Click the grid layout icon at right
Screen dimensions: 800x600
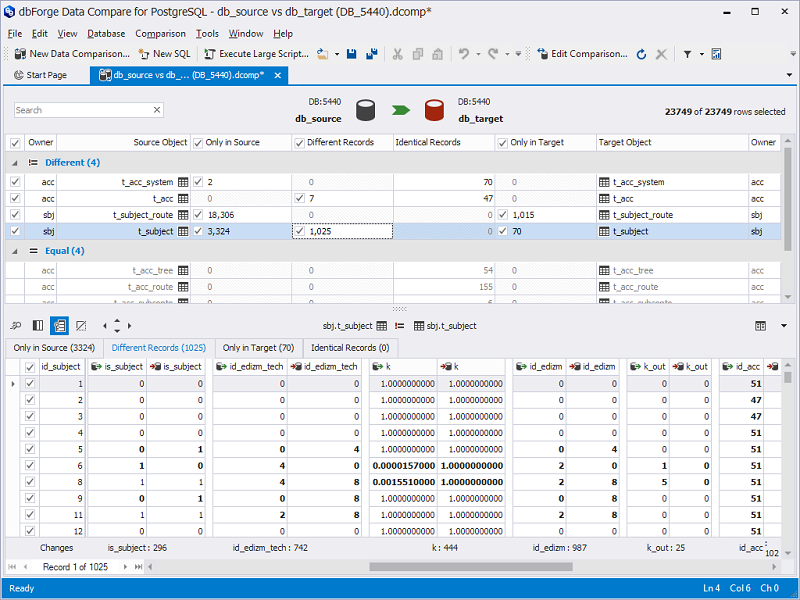[760, 326]
